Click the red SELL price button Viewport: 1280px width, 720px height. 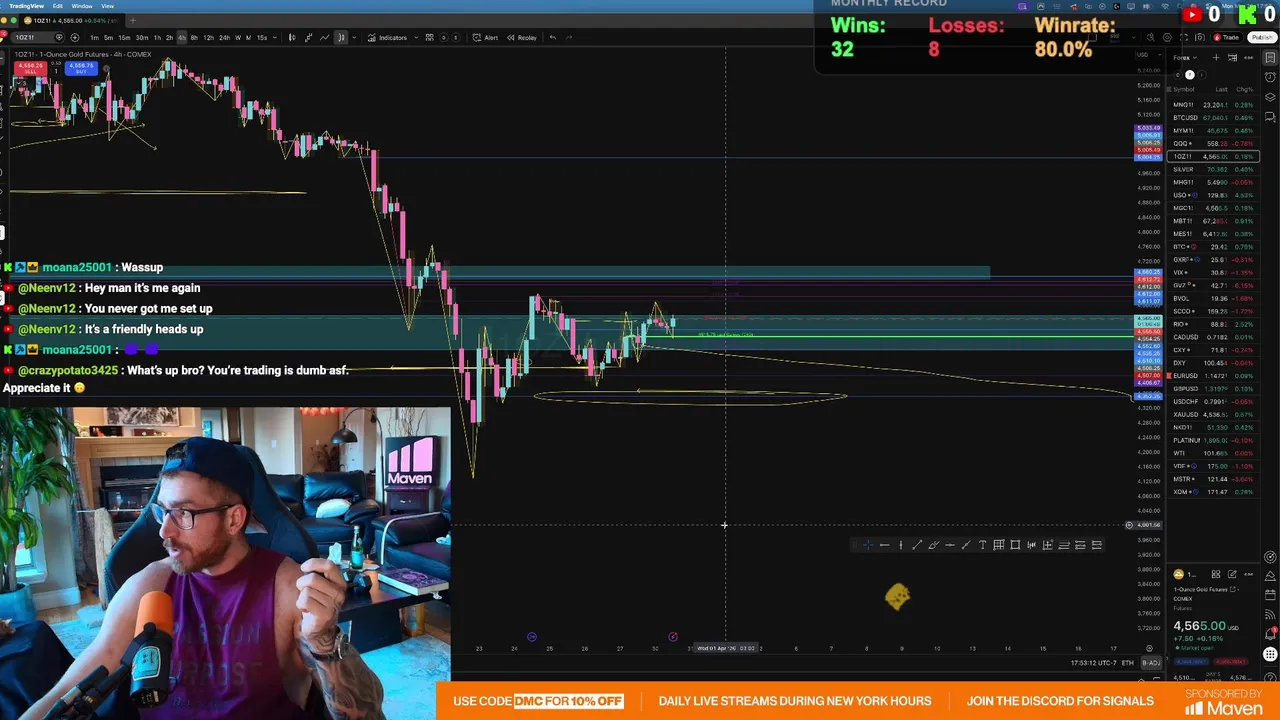tap(30, 69)
